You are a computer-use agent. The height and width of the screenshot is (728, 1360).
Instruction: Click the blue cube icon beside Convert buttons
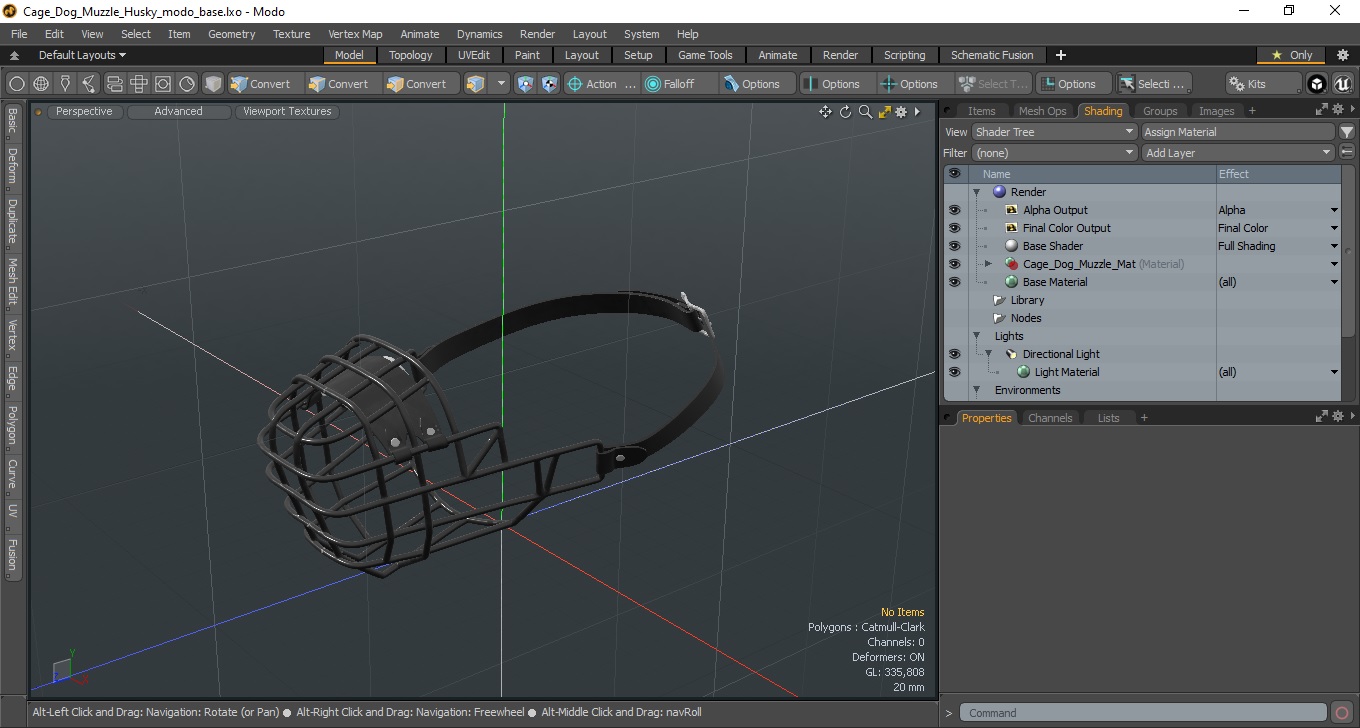pyautogui.click(x=475, y=84)
